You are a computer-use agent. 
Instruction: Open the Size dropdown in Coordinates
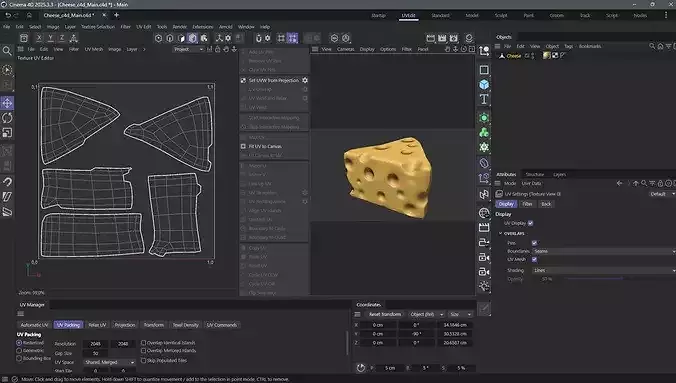pos(460,314)
